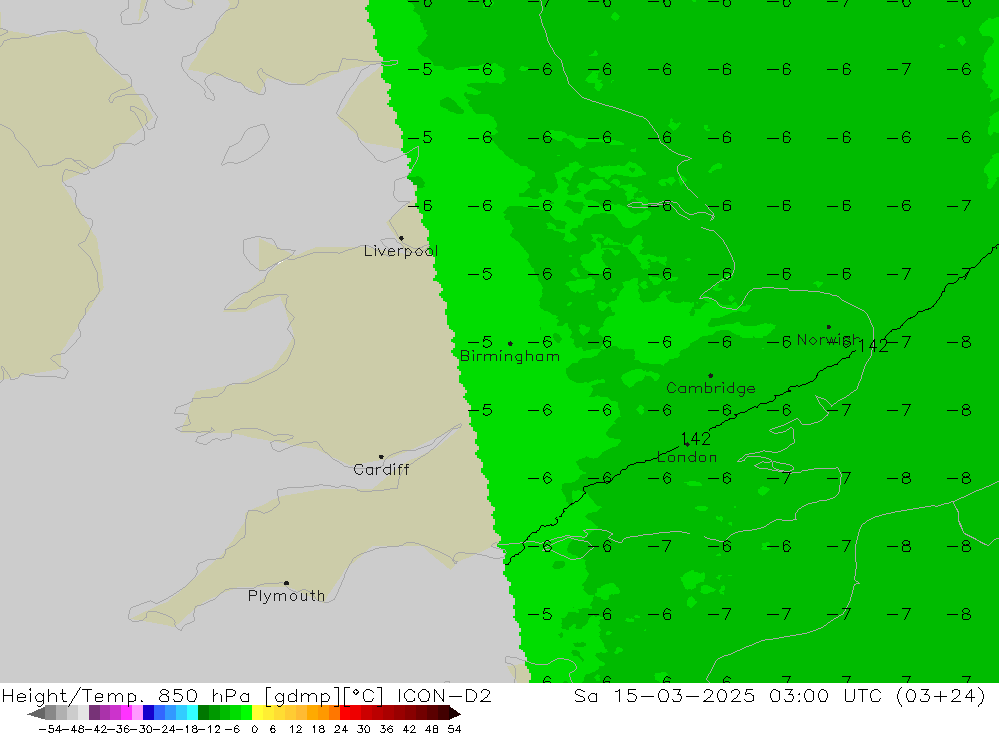Click the Norwich city label
The image size is (1000, 733).
click(828, 340)
